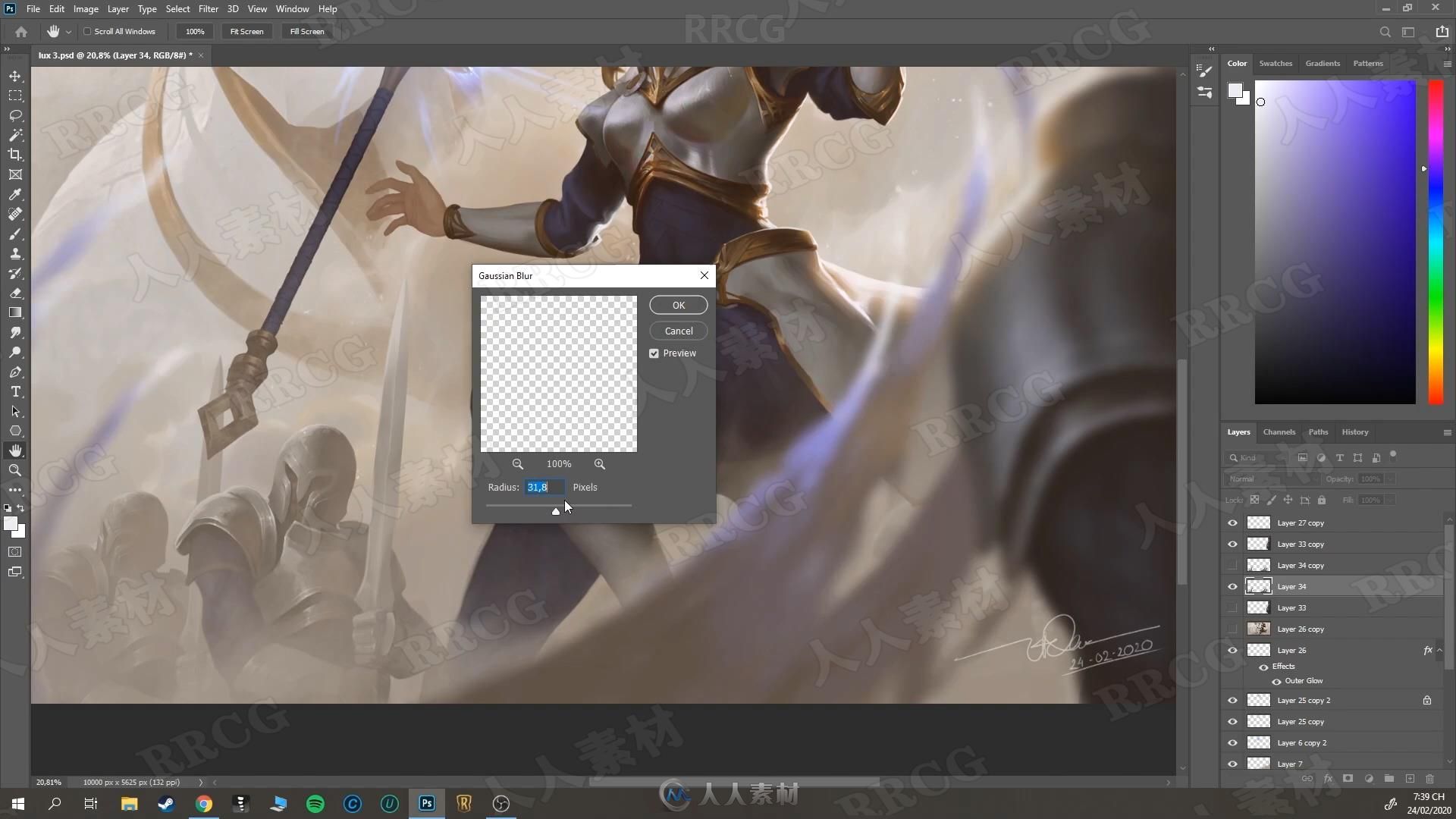
Task: Select the Eyedropper tool
Action: click(15, 194)
